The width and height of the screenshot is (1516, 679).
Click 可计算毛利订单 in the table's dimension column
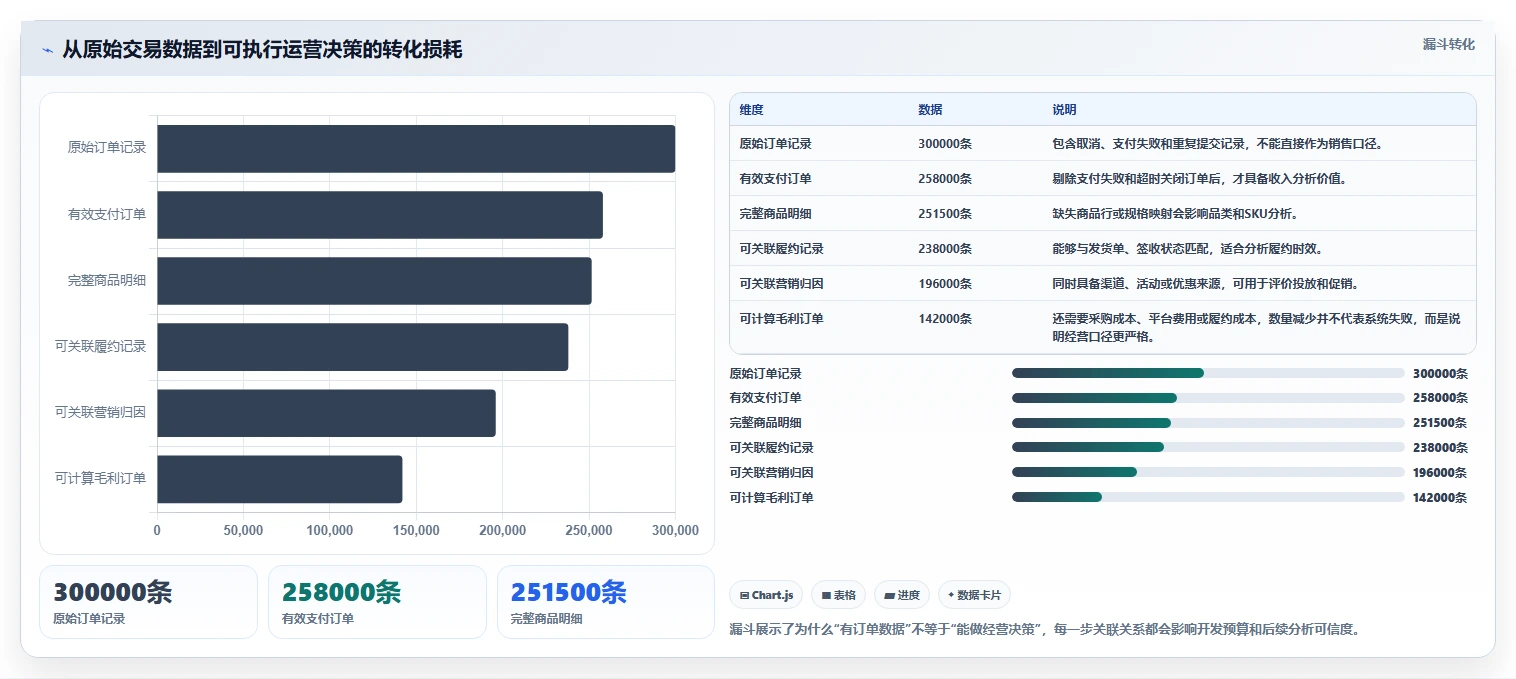782,319
